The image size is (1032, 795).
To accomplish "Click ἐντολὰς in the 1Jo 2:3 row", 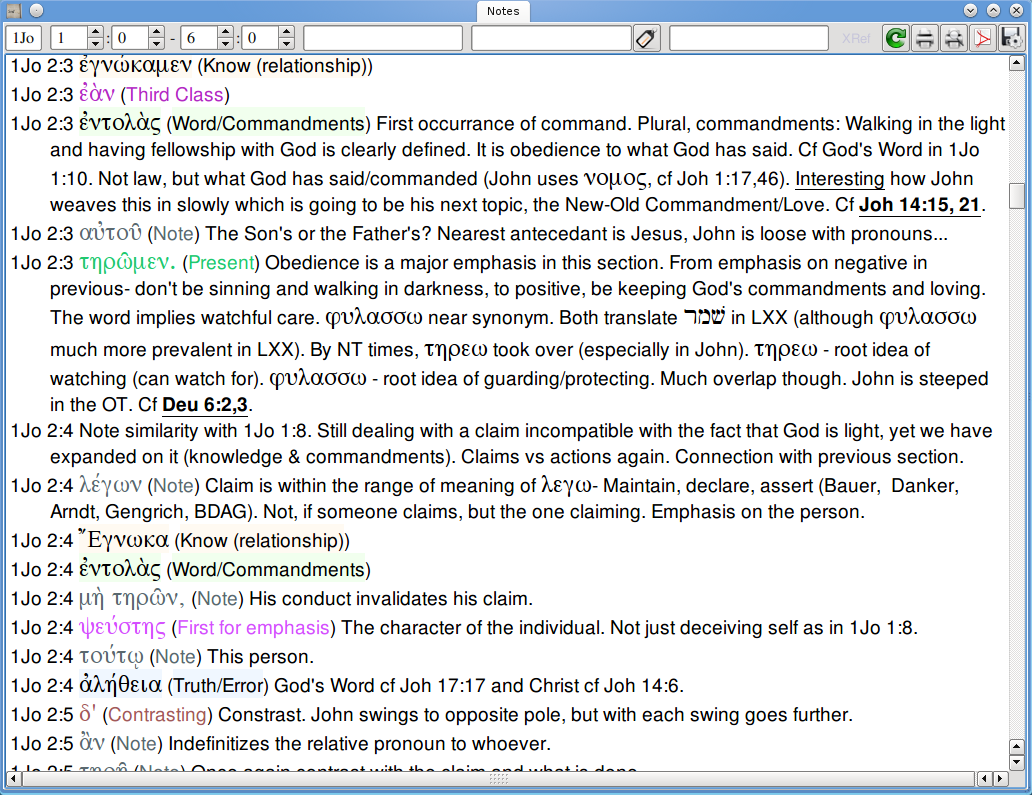I will pos(120,123).
